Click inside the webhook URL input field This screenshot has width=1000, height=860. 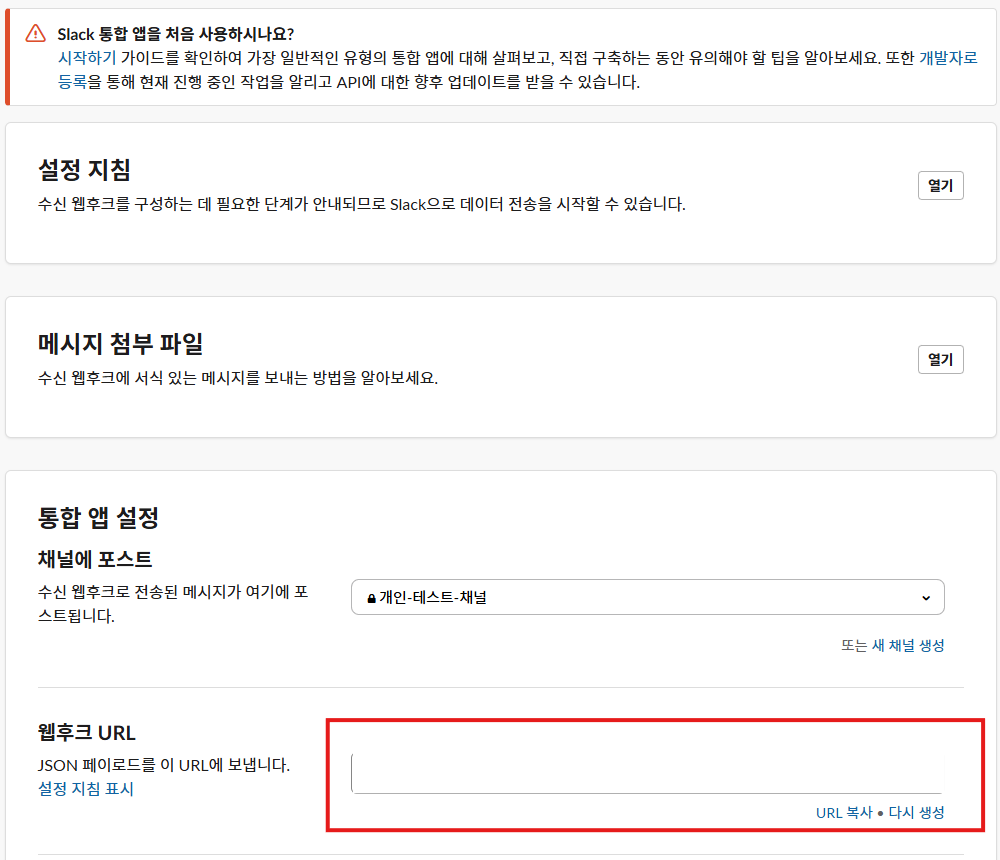tap(646, 773)
